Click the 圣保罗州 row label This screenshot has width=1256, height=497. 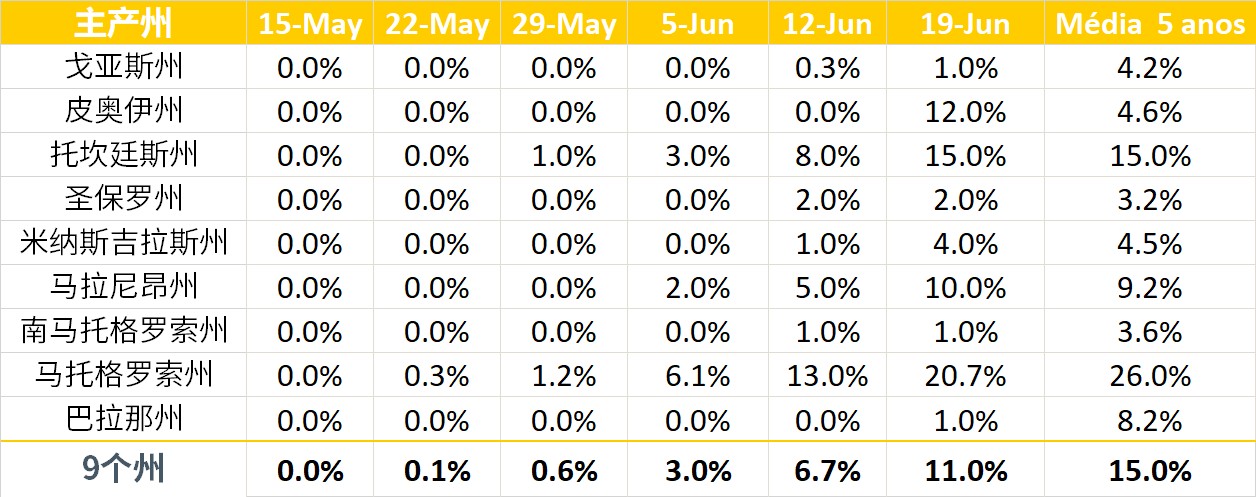coord(124,198)
